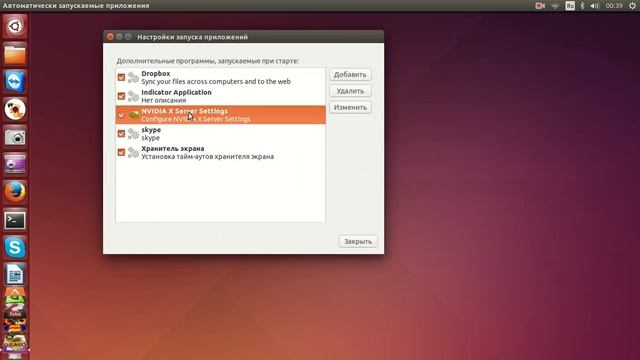Open the Ubuntu Dash launcher
This screenshot has height=360, width=640.
point(15,27)
